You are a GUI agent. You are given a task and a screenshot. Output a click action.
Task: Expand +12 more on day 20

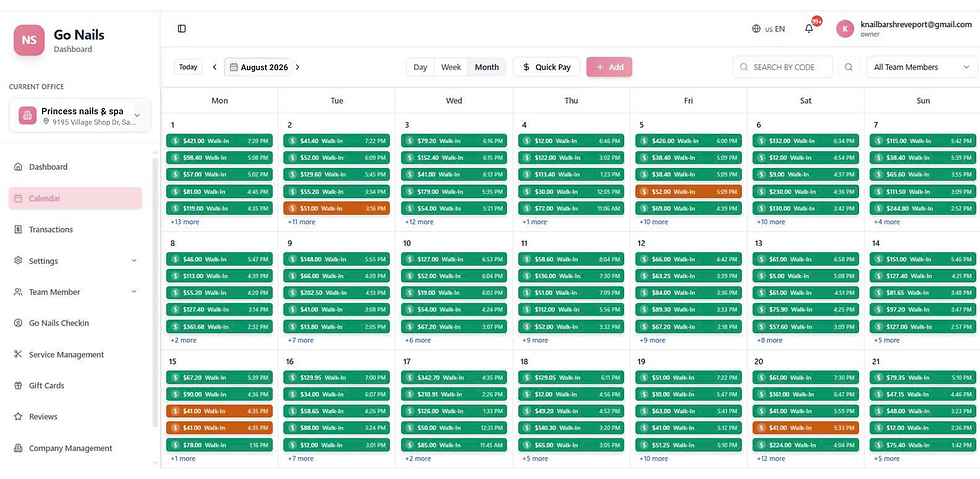770,459
